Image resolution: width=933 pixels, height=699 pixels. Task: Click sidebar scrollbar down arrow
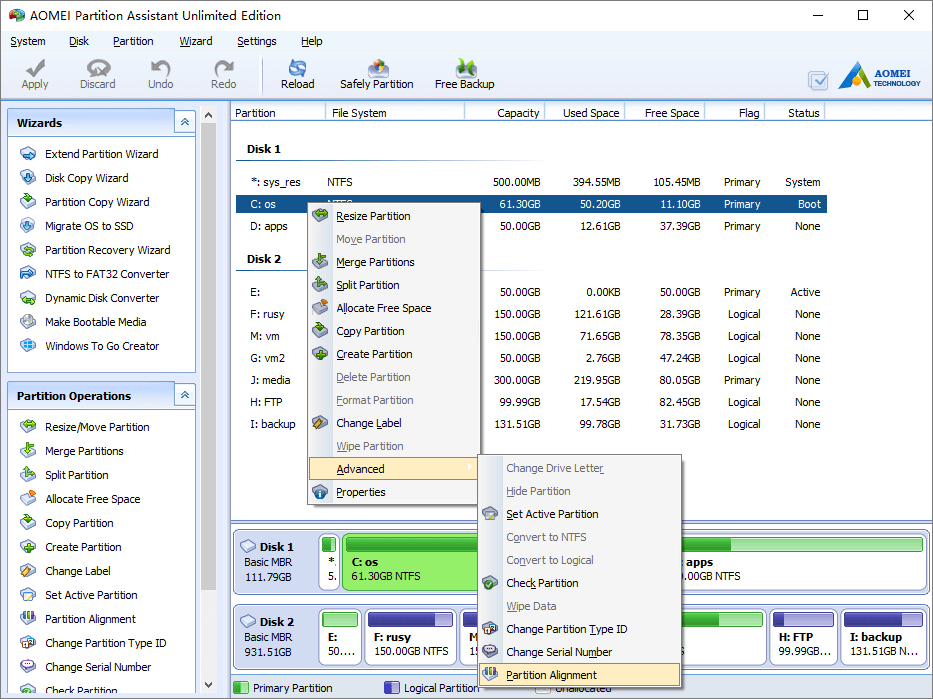(208, 685)
